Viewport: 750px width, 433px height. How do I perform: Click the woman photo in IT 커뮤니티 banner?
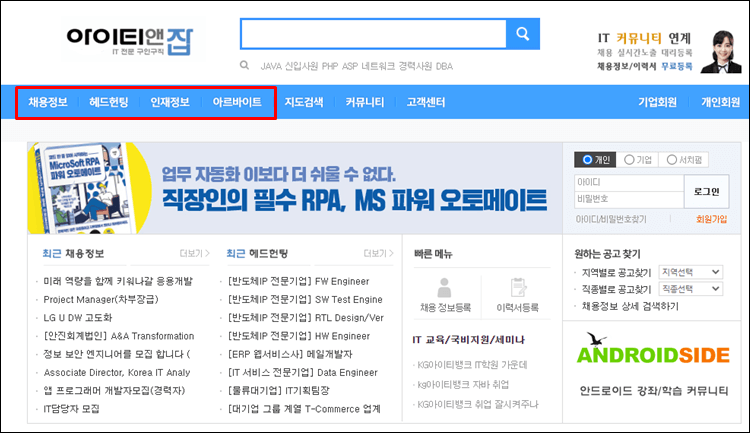pyautogui.click(x=721, y=52)
